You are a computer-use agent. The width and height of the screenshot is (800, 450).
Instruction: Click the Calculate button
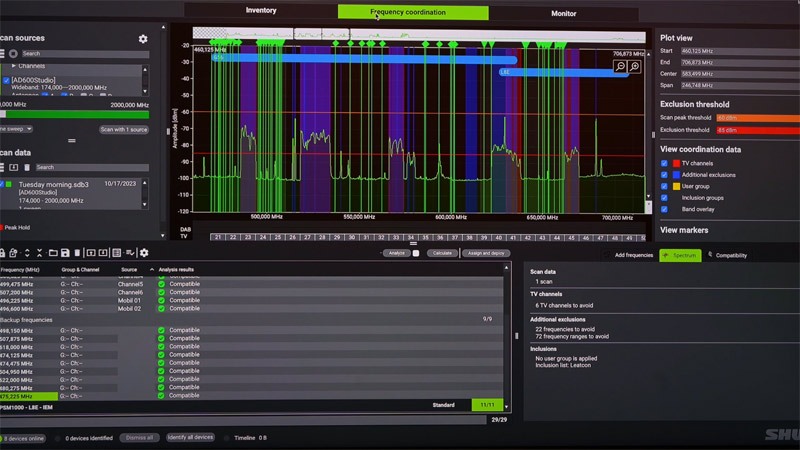[x=441, y=253]
